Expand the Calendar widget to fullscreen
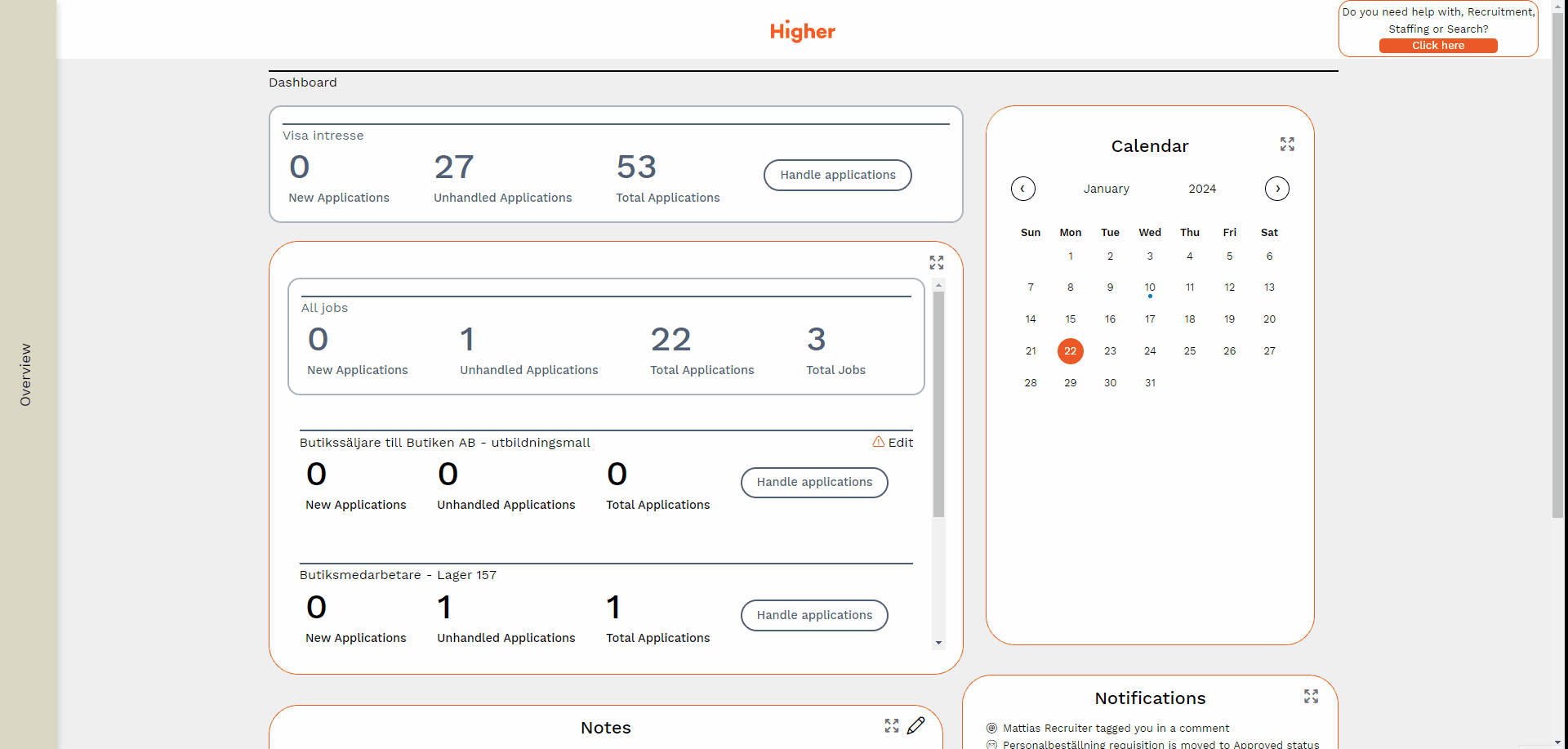The width and height of the screenshot is (1568, 749). click(1287, 145)
